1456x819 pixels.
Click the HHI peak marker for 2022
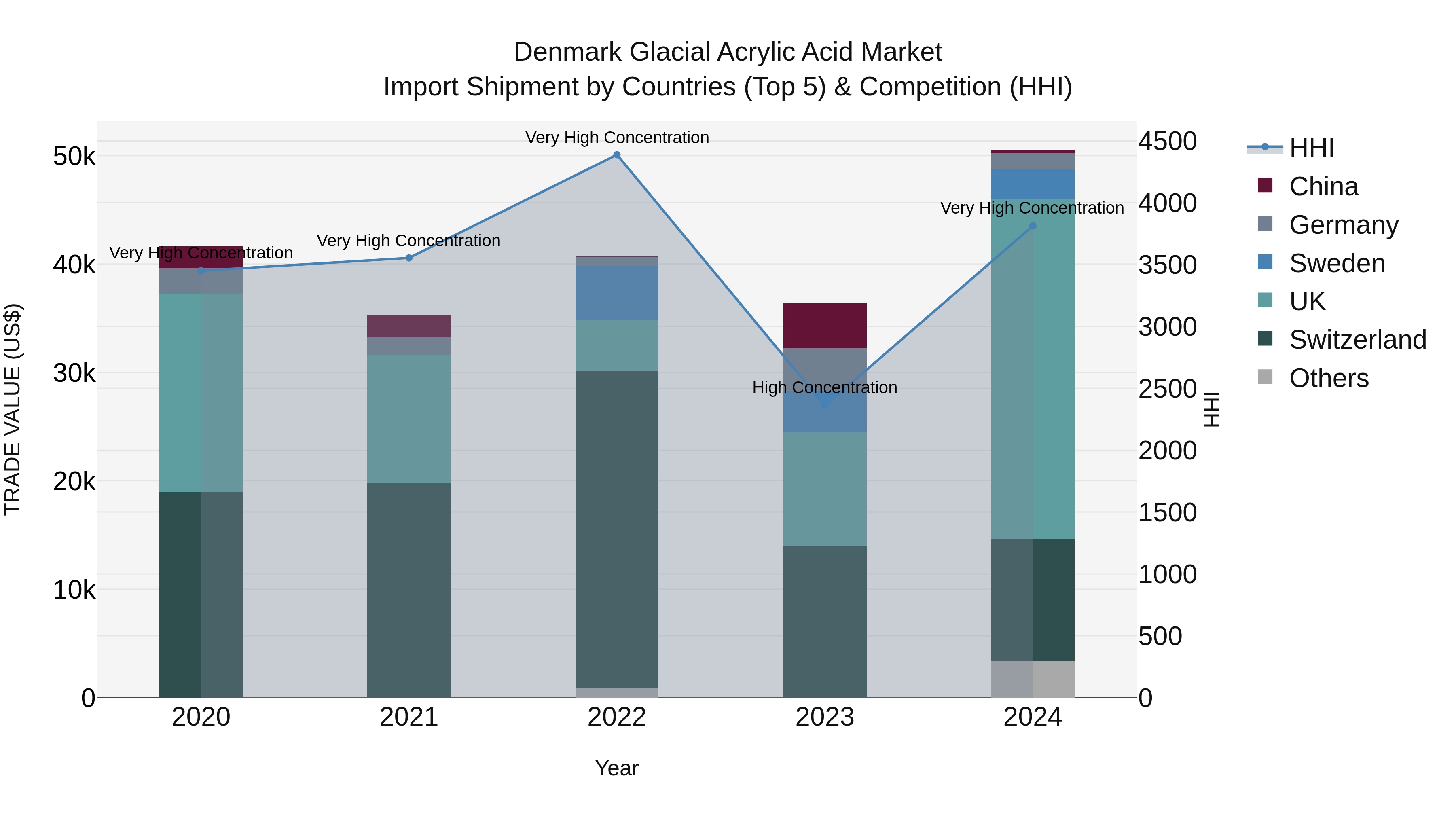click(617, 155)
